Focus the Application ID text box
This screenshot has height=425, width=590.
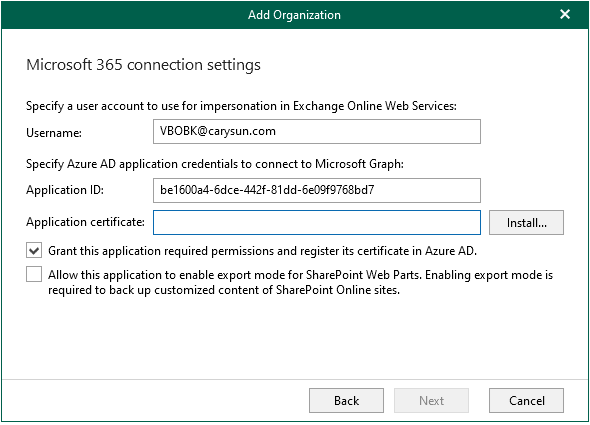click(316, 190)
